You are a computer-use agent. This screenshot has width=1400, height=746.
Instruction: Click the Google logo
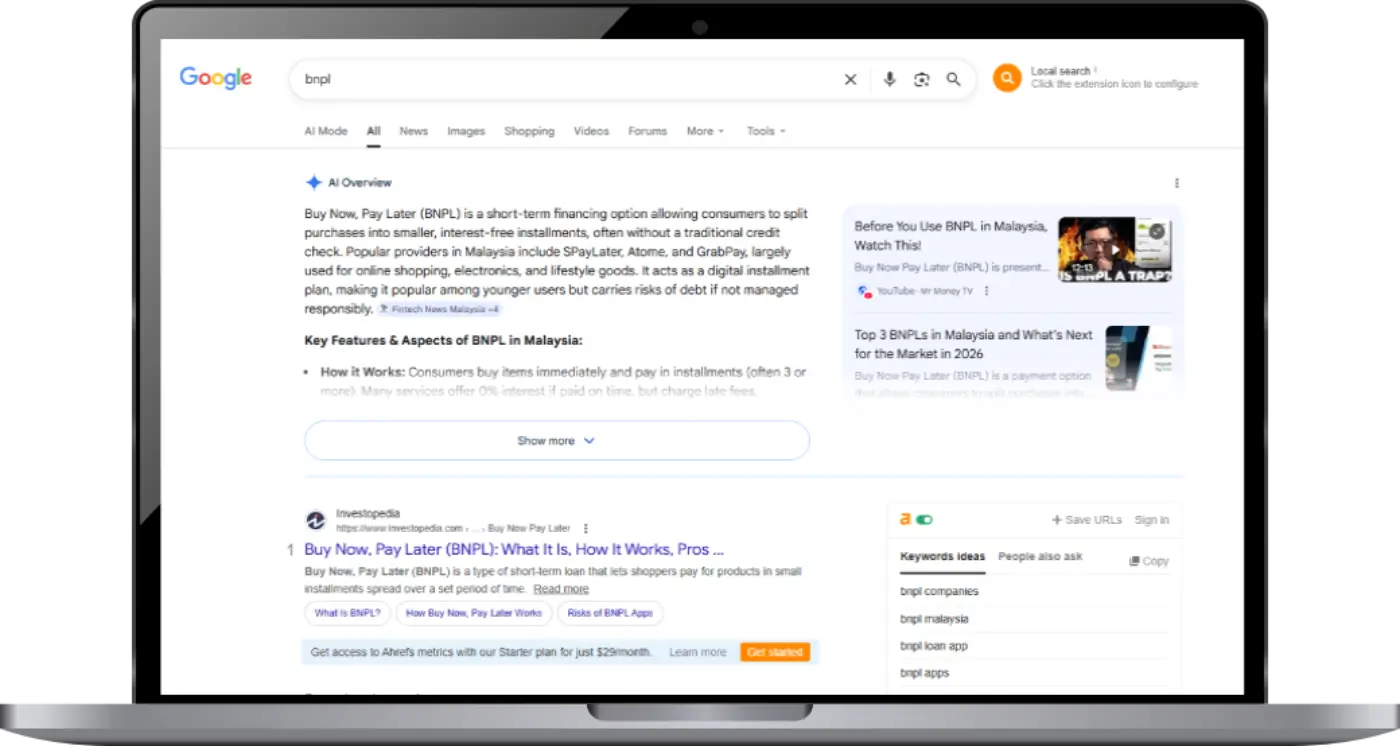pos(216,78)
